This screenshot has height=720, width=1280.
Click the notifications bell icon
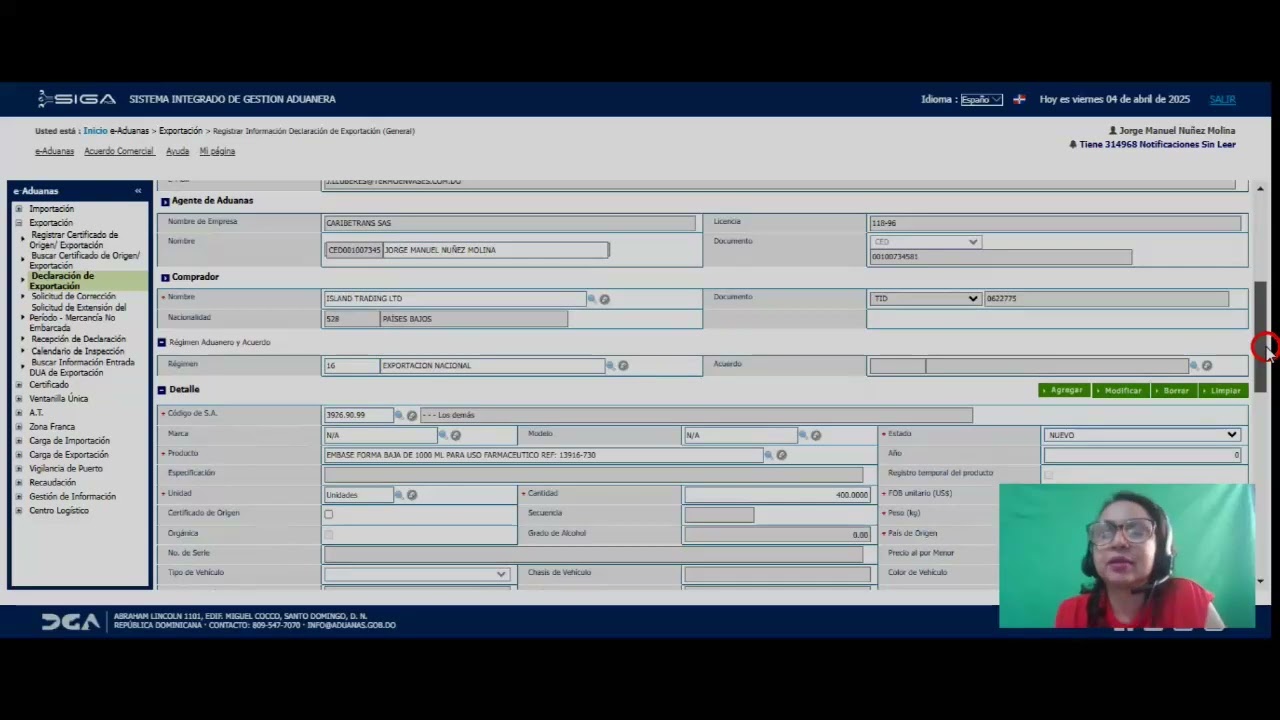tap(1073, 145)
